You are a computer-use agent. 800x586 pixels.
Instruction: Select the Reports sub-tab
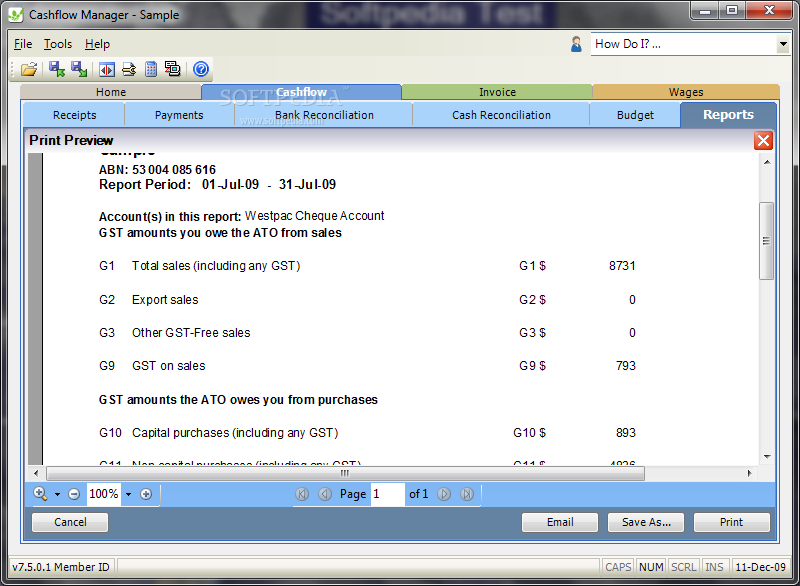click(x=728, y=115)
